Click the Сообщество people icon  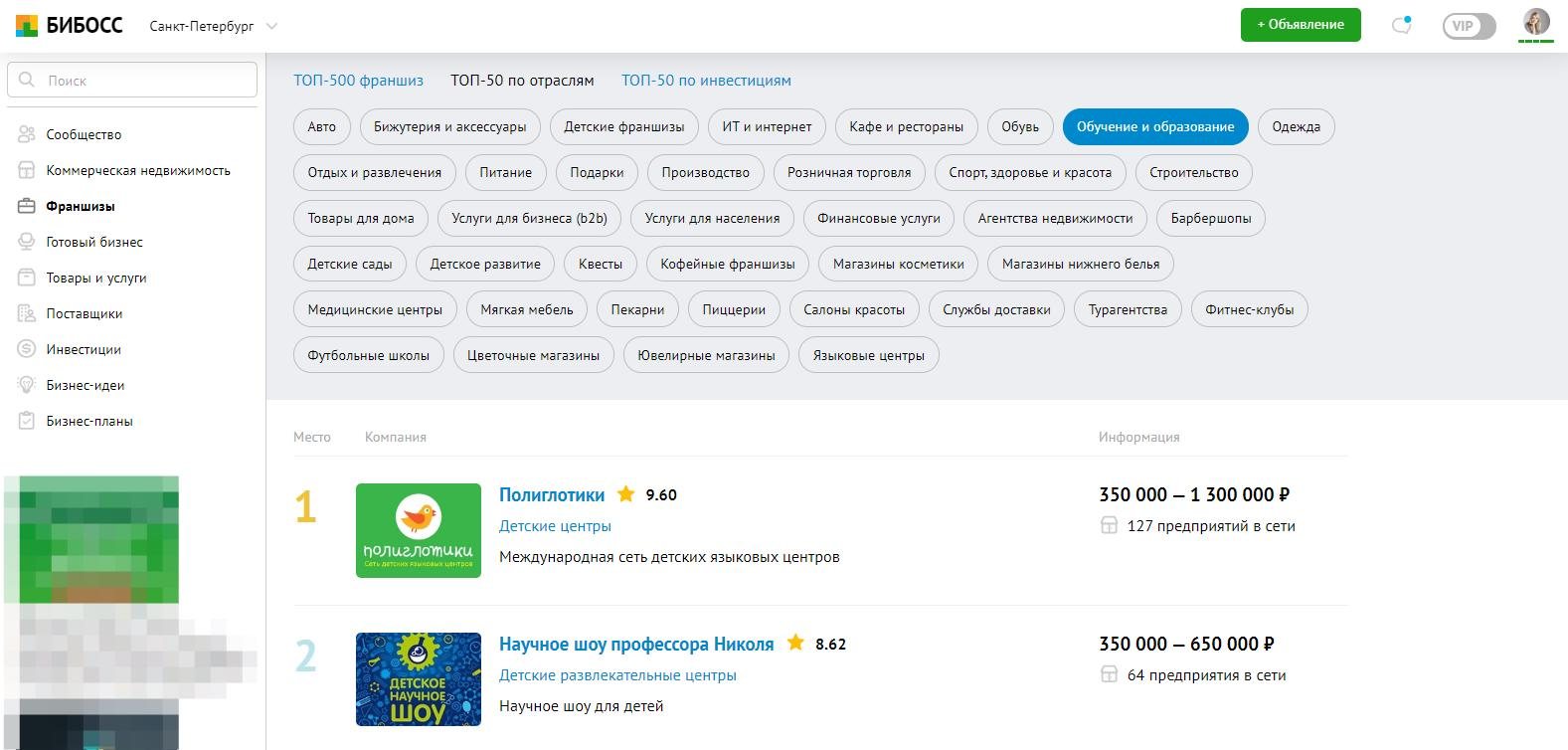[x=27, y=134]
